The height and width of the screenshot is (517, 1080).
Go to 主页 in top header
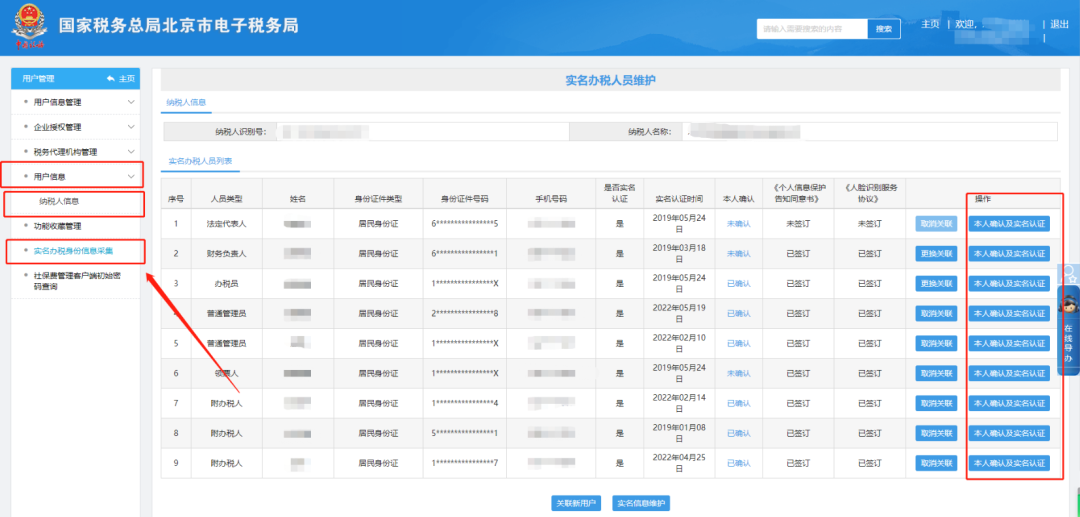930,24
